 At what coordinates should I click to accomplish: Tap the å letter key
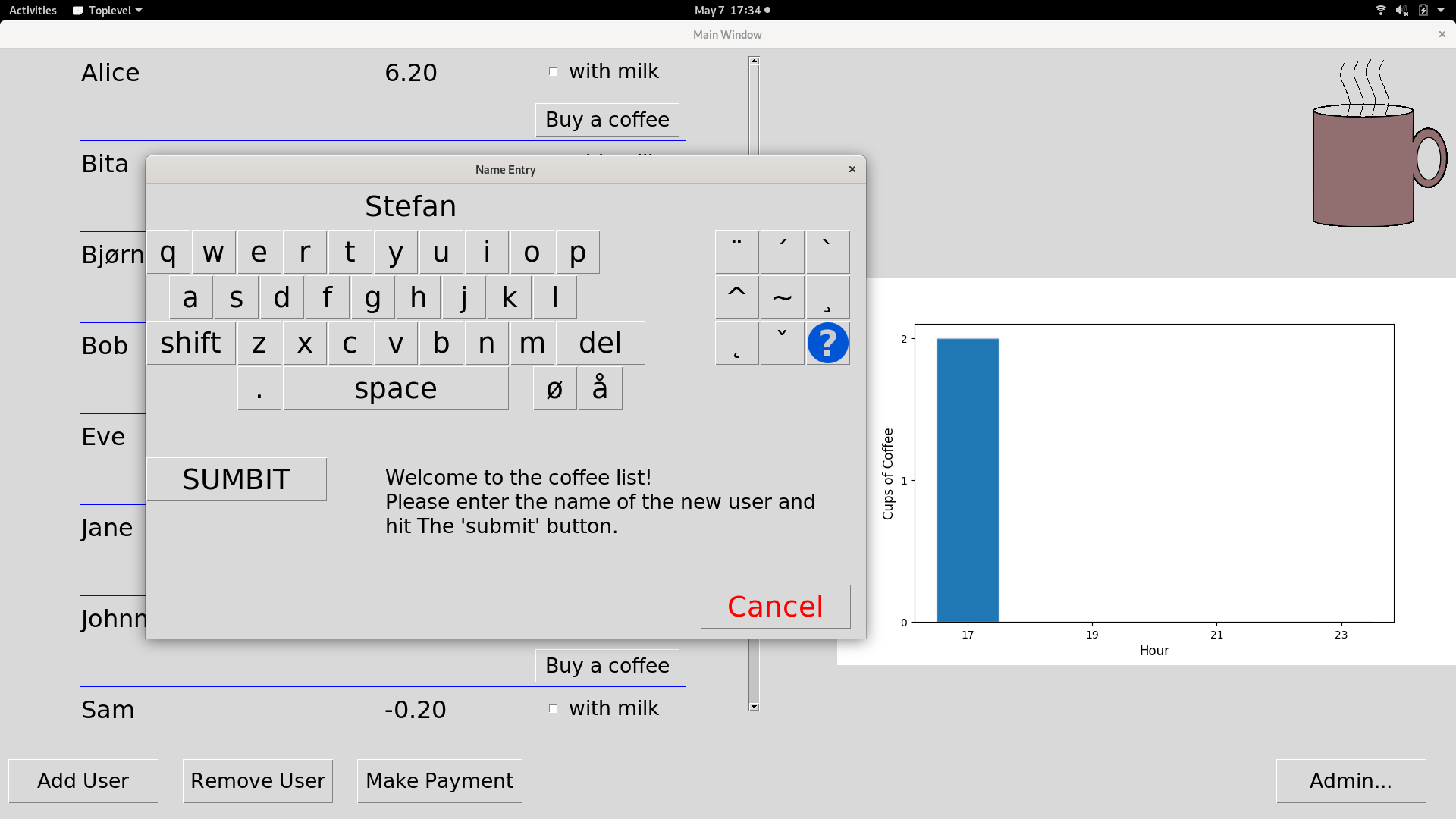(600, 388)
